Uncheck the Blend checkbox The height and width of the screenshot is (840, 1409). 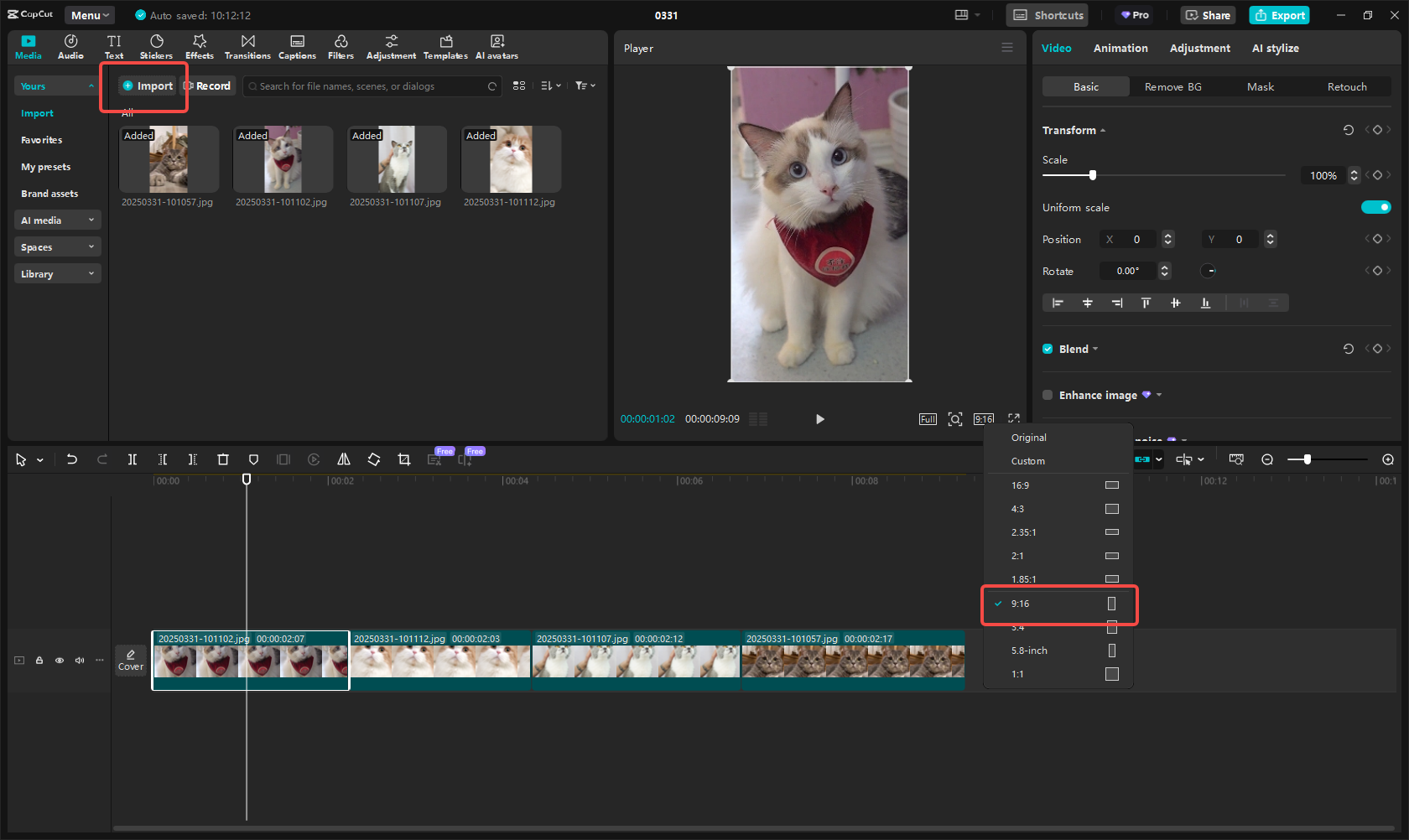[x=1048, y=350]
